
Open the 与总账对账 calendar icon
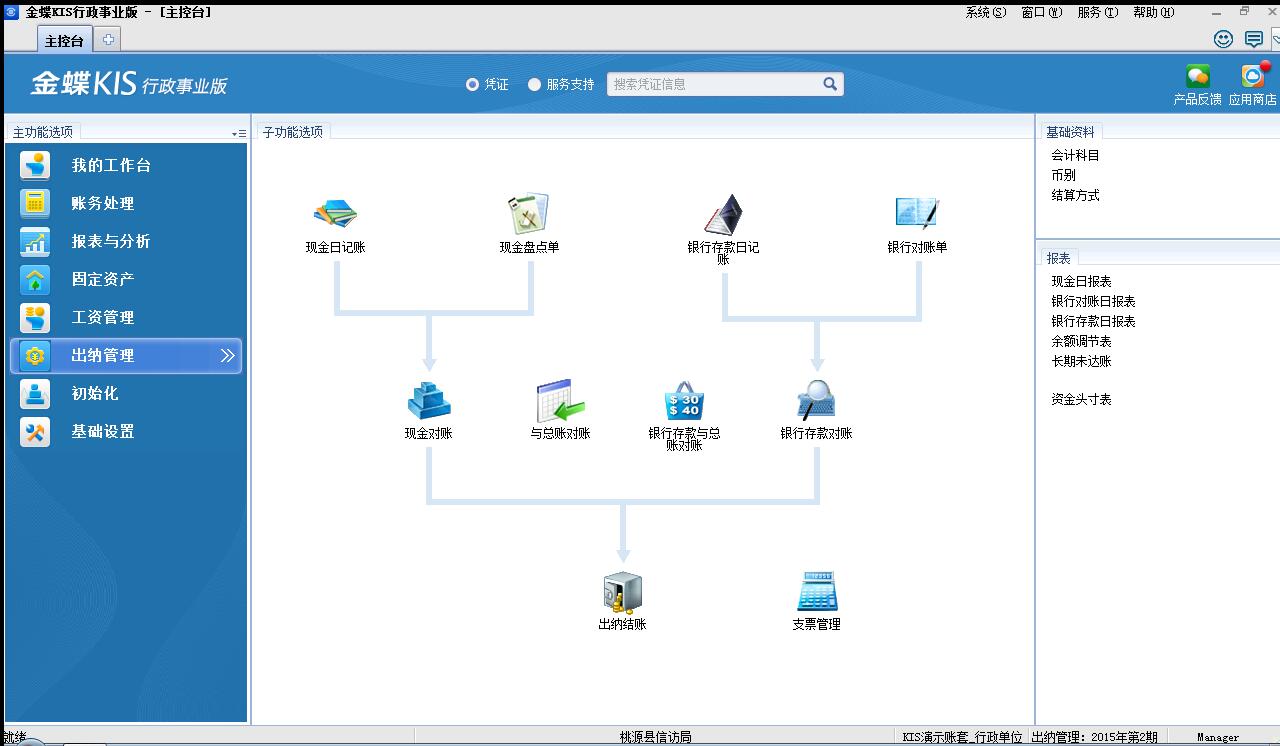(x=560, y=401)
